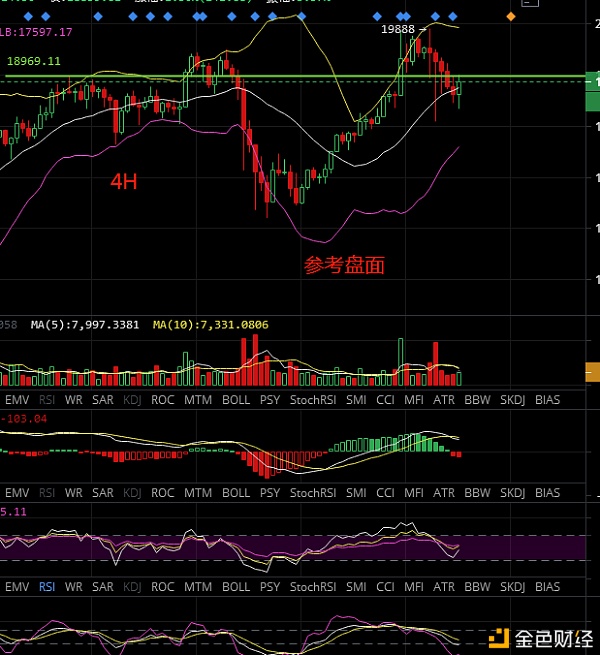Select EMV tab beneath the volume panel
The width and height of the screenshot is (600, 655).
[17, 400]
